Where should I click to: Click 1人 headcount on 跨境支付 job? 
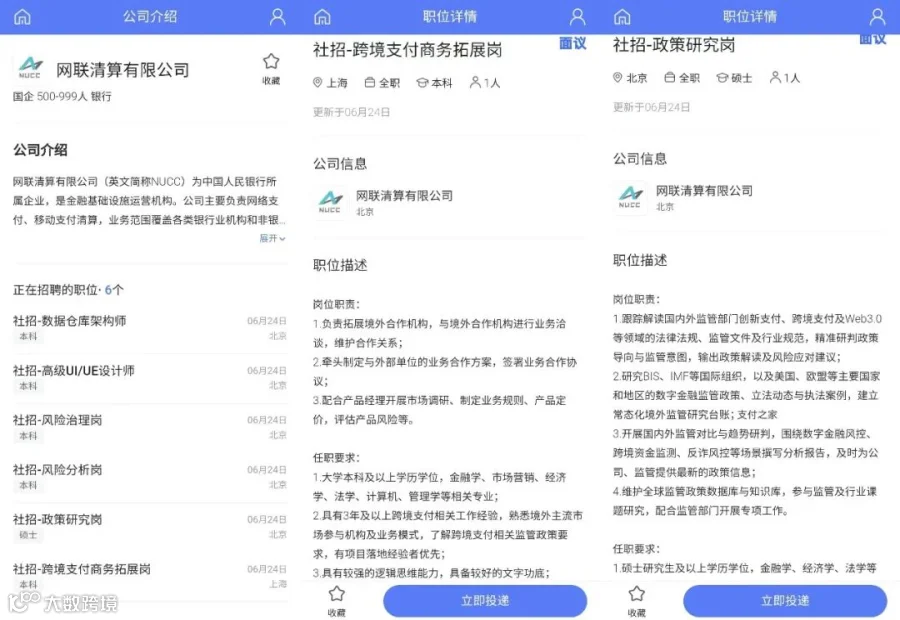485,83
